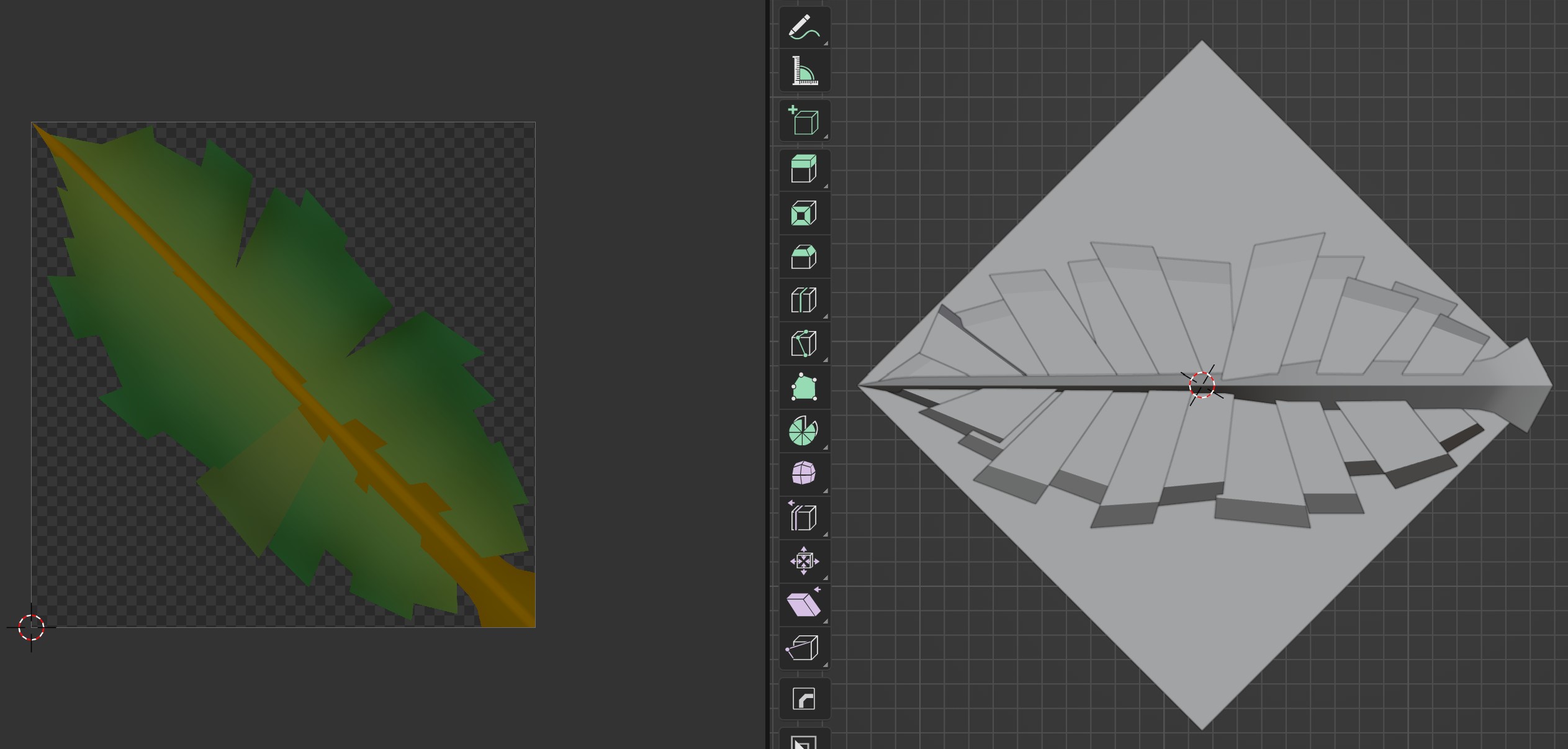1568x749 pixels.
Task: Activate the Measure ruler tool
Action: [x=804, y=71]
